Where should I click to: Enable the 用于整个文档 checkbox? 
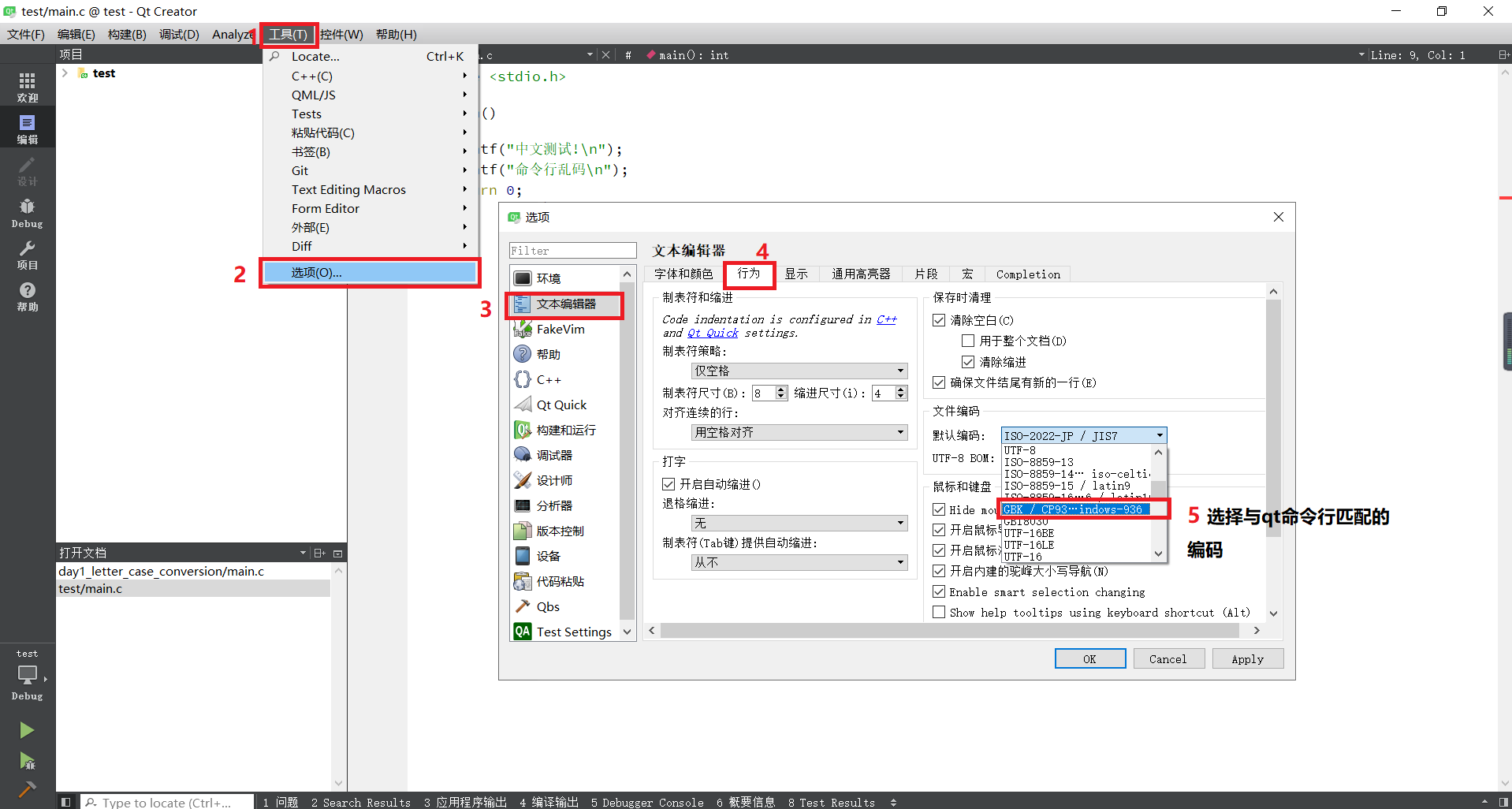pyautogui.click(x=969, y=341)
